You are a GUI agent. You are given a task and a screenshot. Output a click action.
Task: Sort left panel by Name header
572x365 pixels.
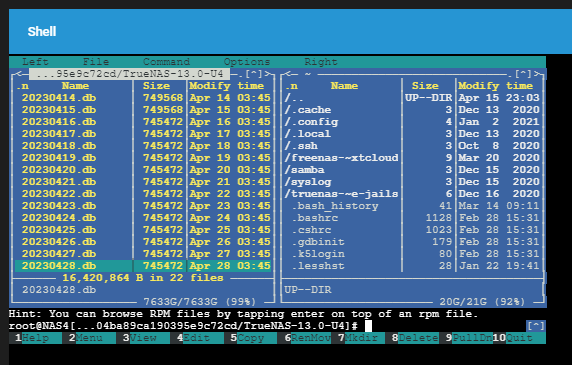click(75, 86)
